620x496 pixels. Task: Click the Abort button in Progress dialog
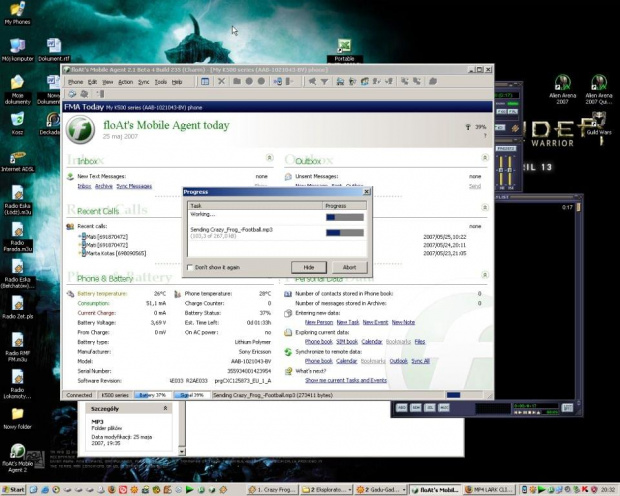(350, 267)
